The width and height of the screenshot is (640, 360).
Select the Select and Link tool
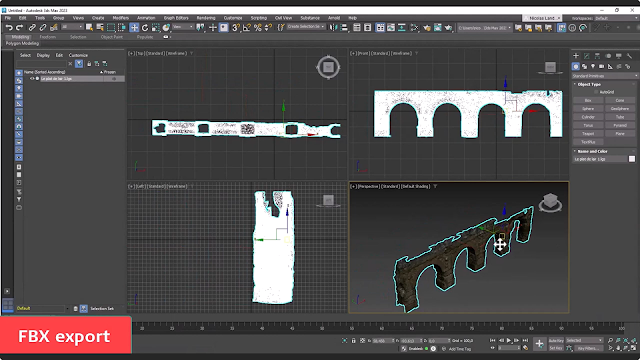[x=32, y=27]
